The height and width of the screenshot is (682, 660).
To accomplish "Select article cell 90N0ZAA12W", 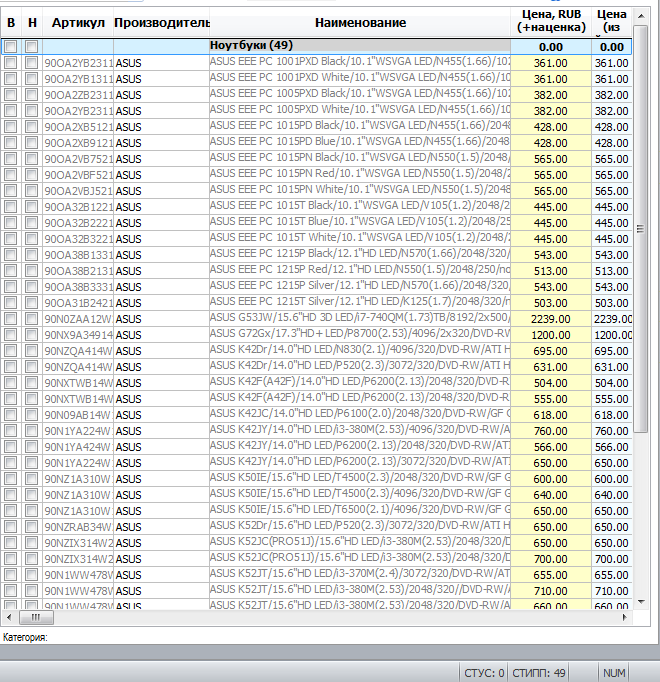I will [78, 319].
